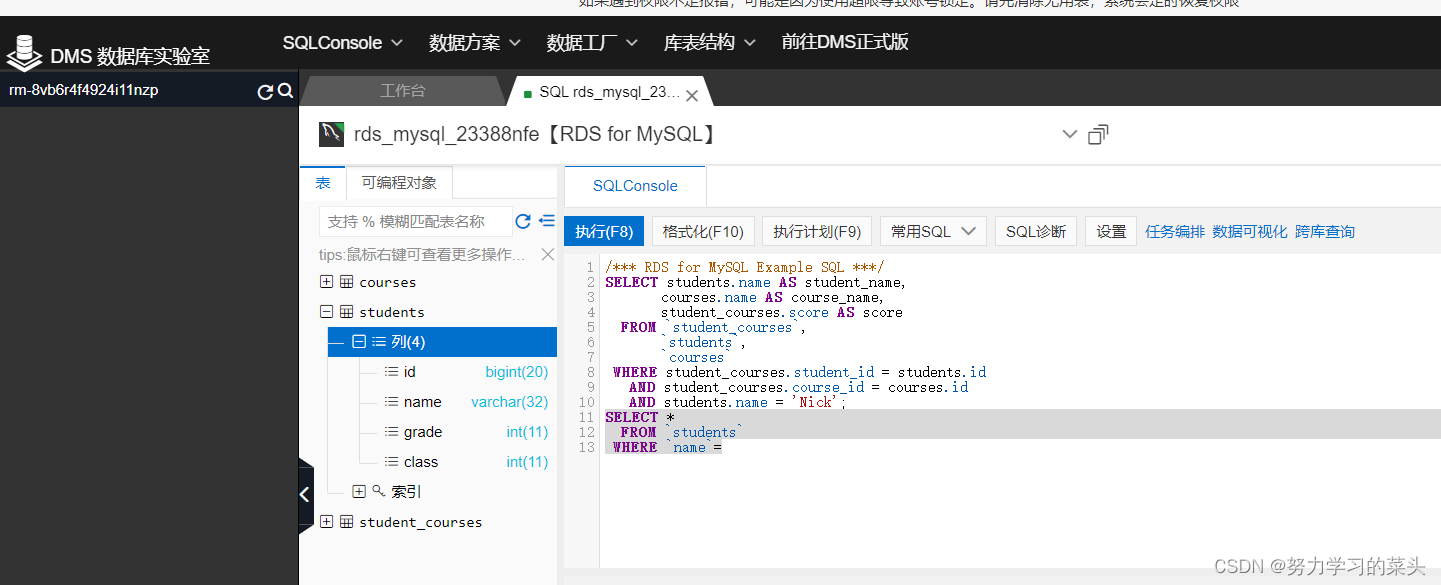The height and width of the screenshot is (585, 1441).
Task: Click editor line 1 example SQL comment
Action: point(745,267)
